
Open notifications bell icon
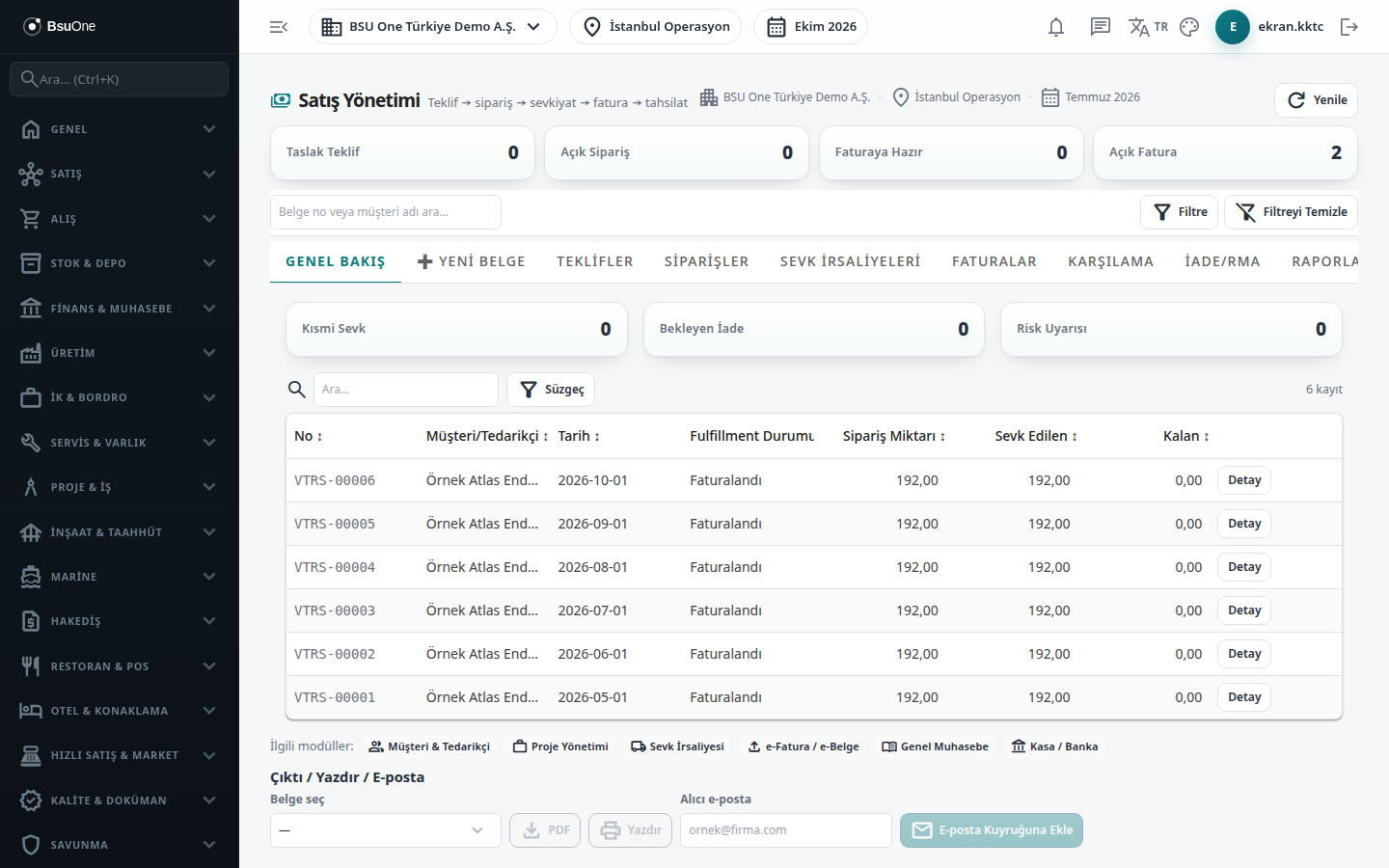tap(1056, 27)
